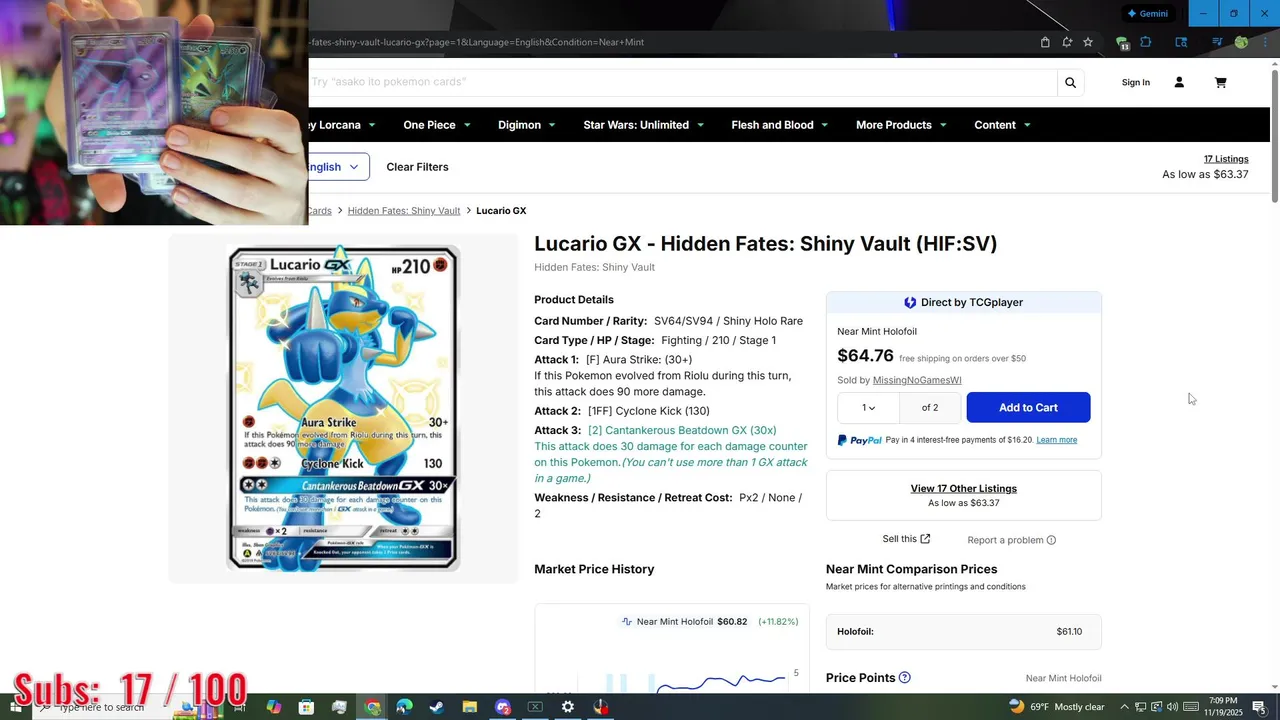
Task: Click the Sign In link
Action: click(1136, 83)
